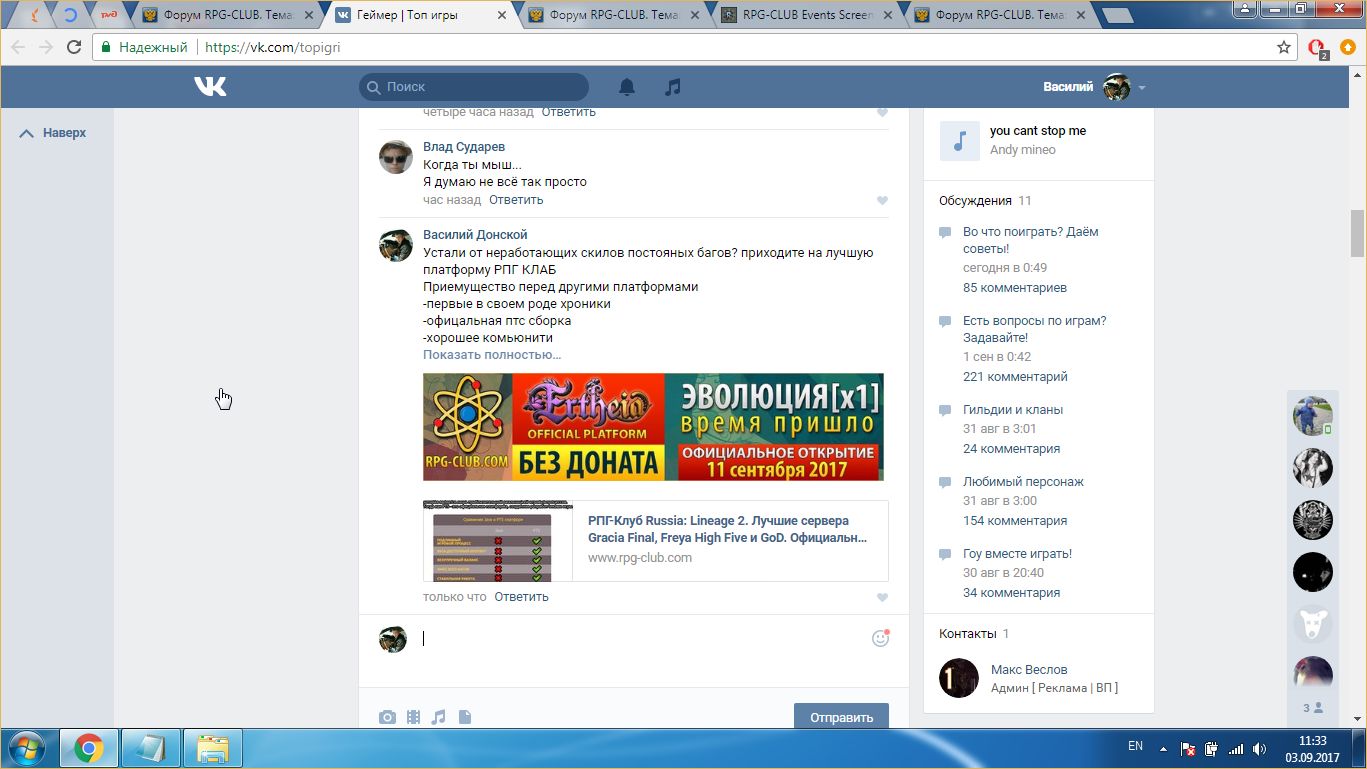The width and height of the screenshot is (1367, 769).
Task: Switch to the РЖД browser tab
Action: tap(110, 15)
